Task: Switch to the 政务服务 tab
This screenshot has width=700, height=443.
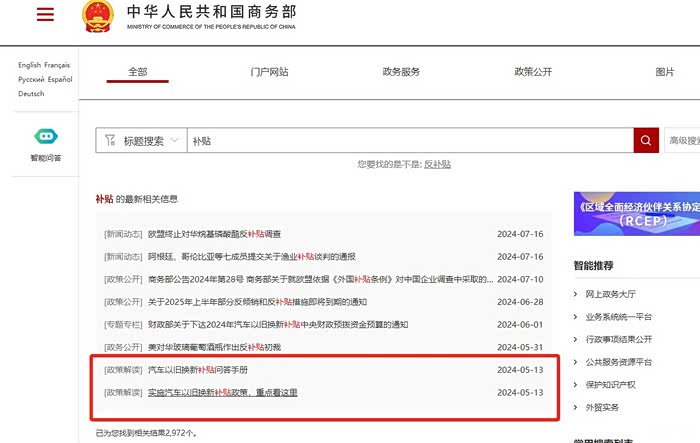Action: (401, 72)
